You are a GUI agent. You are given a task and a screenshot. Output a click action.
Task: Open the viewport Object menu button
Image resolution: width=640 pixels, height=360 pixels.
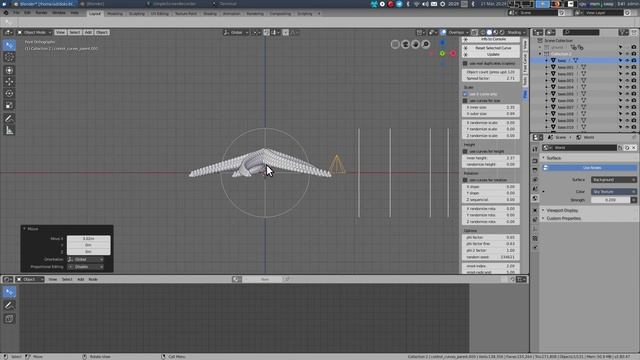102,32
